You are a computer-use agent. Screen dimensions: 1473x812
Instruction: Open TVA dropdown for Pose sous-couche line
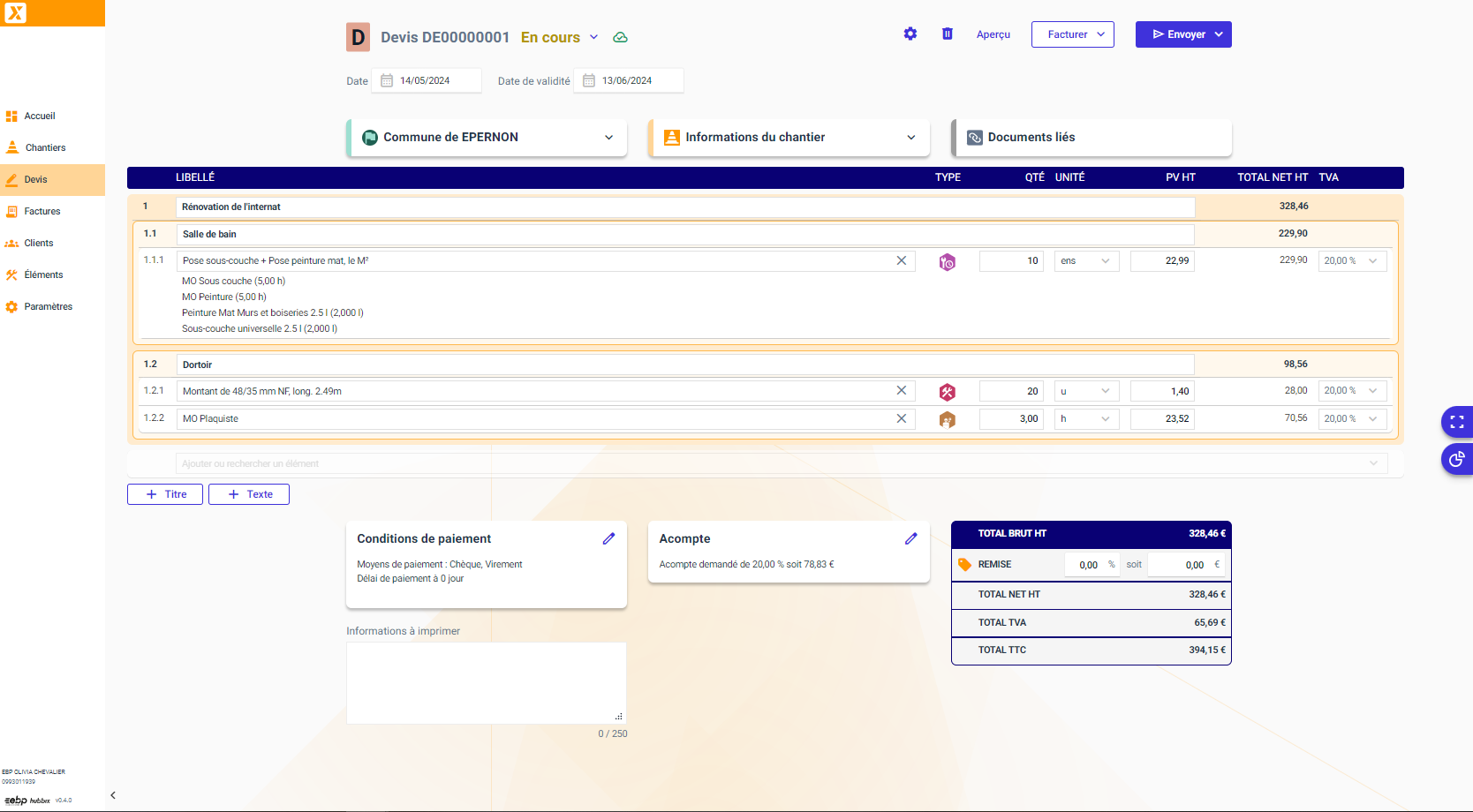(1352, 261)
